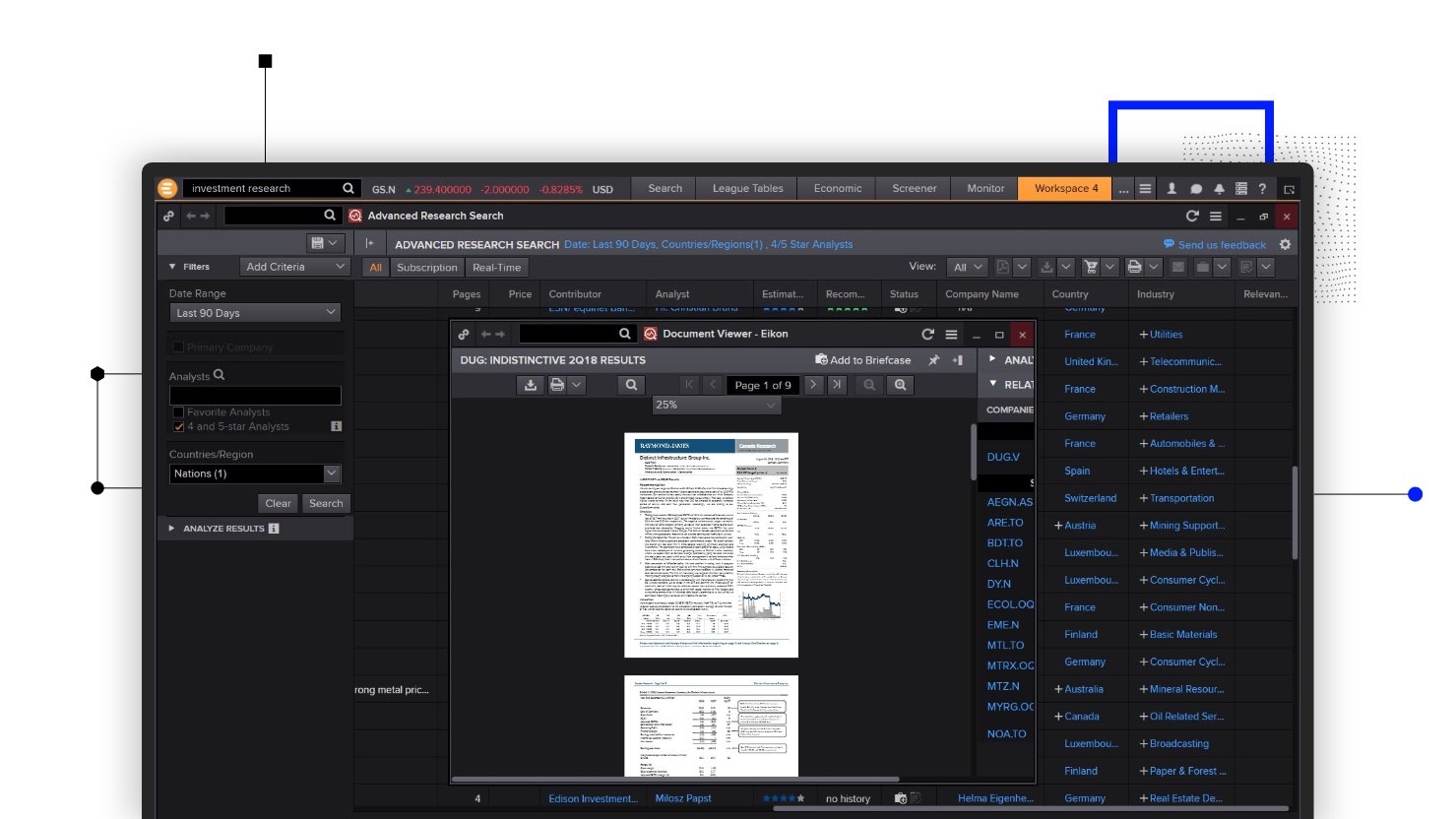Switch to the Screener tab

[915, 188]
